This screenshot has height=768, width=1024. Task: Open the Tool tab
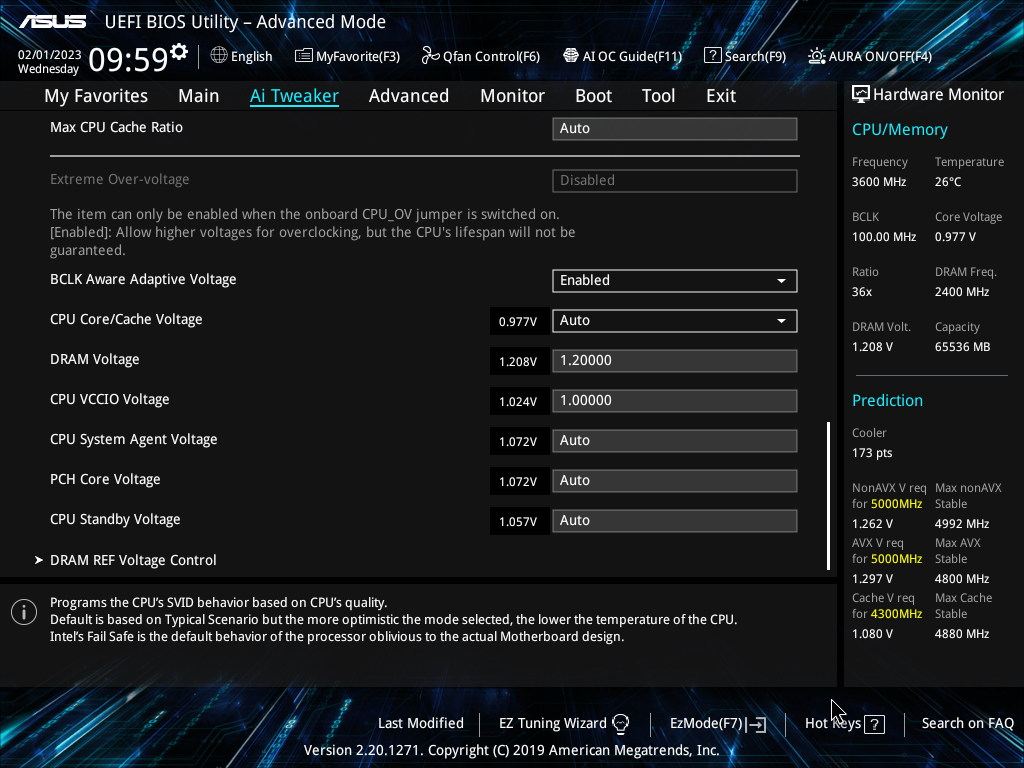(658, 95)
